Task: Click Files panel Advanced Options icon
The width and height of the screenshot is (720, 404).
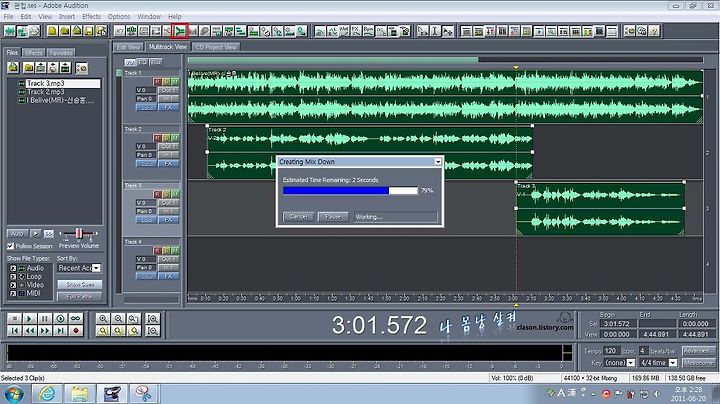Action: coord(81,68)
